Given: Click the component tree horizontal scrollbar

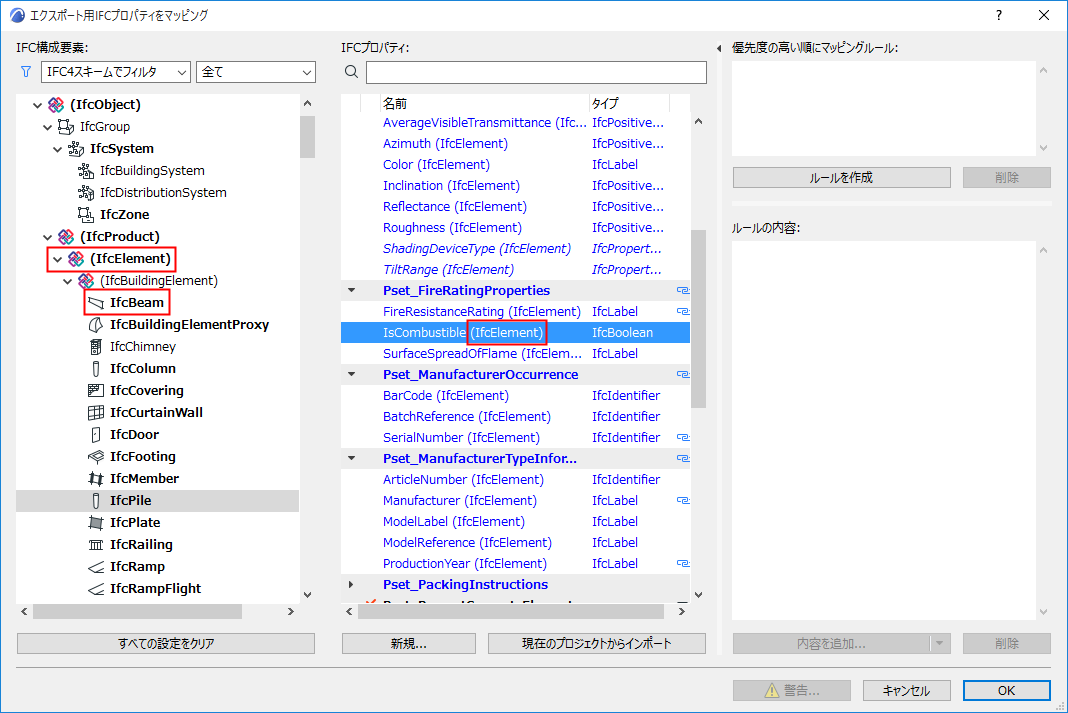Looking at the screenshot, I should point(137,612).
